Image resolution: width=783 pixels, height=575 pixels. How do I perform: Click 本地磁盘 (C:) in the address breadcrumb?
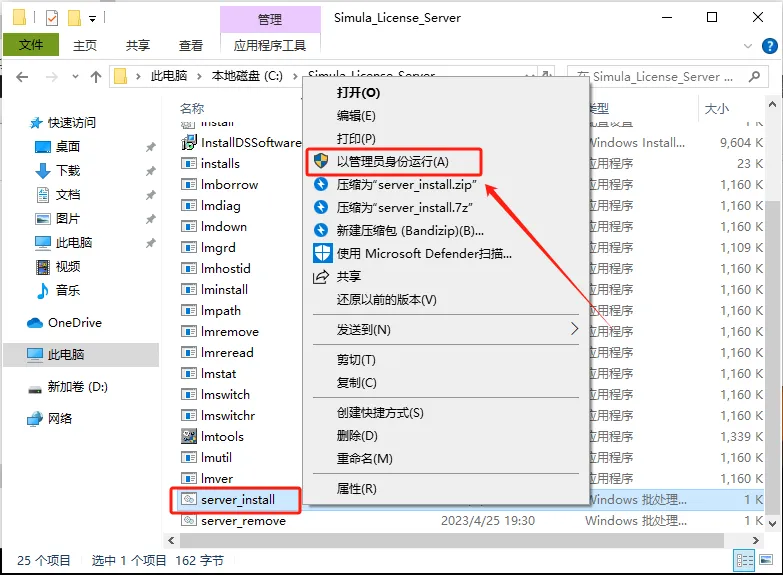tap(247, 76)
